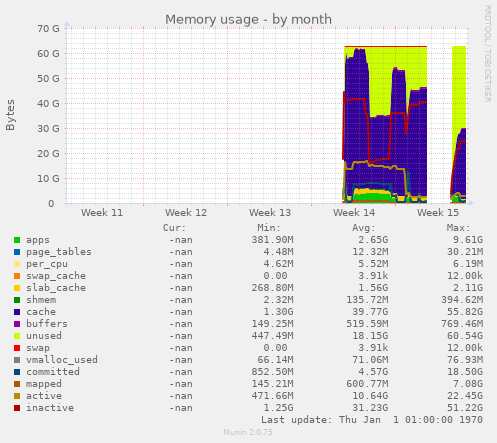Viewport: 497px width, 443px height.
Task: Click the shmem min value '2.32M'
Action: [x=278, y=300]
